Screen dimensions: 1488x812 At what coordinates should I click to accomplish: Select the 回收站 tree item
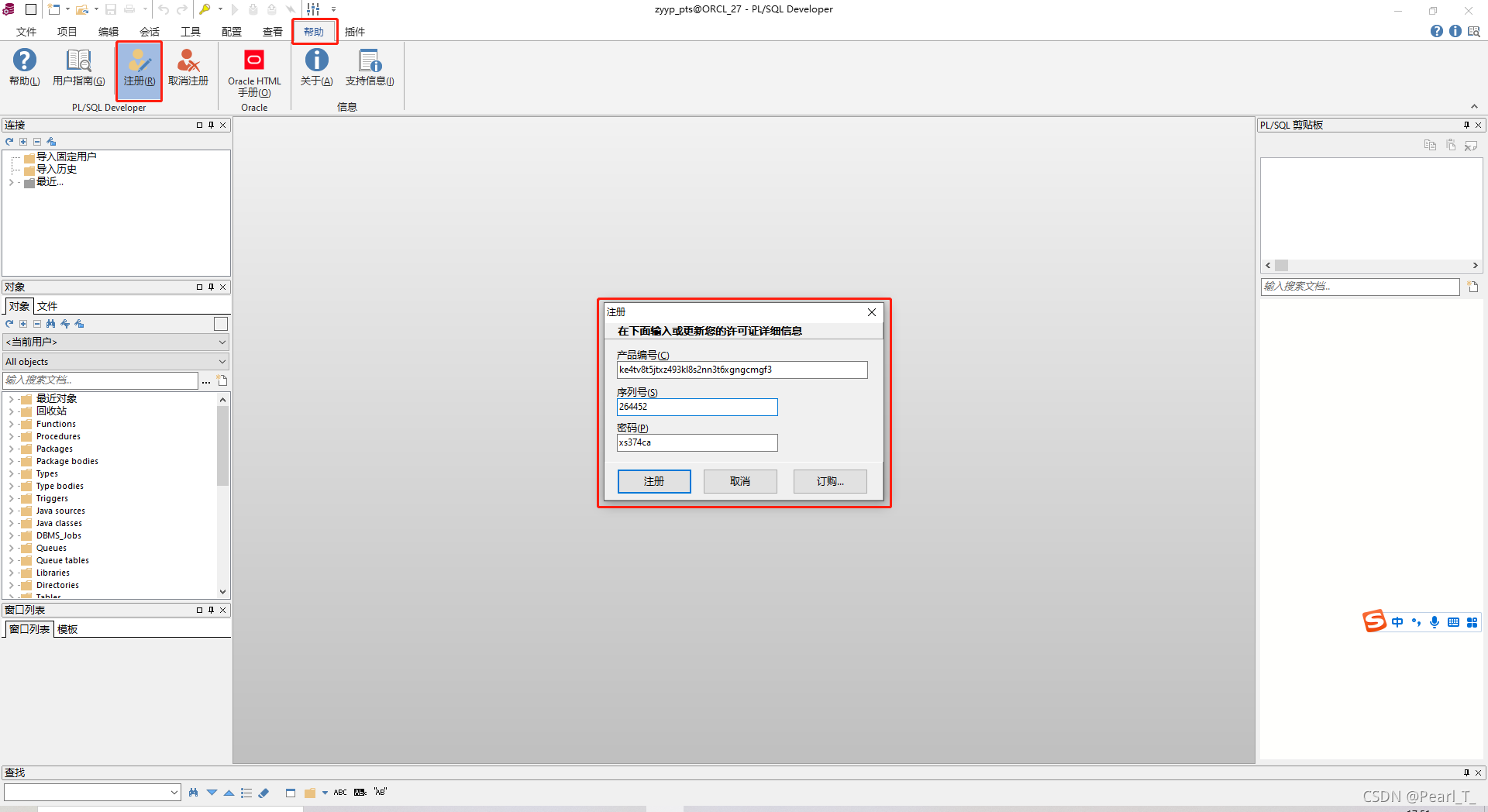[51, 411]
